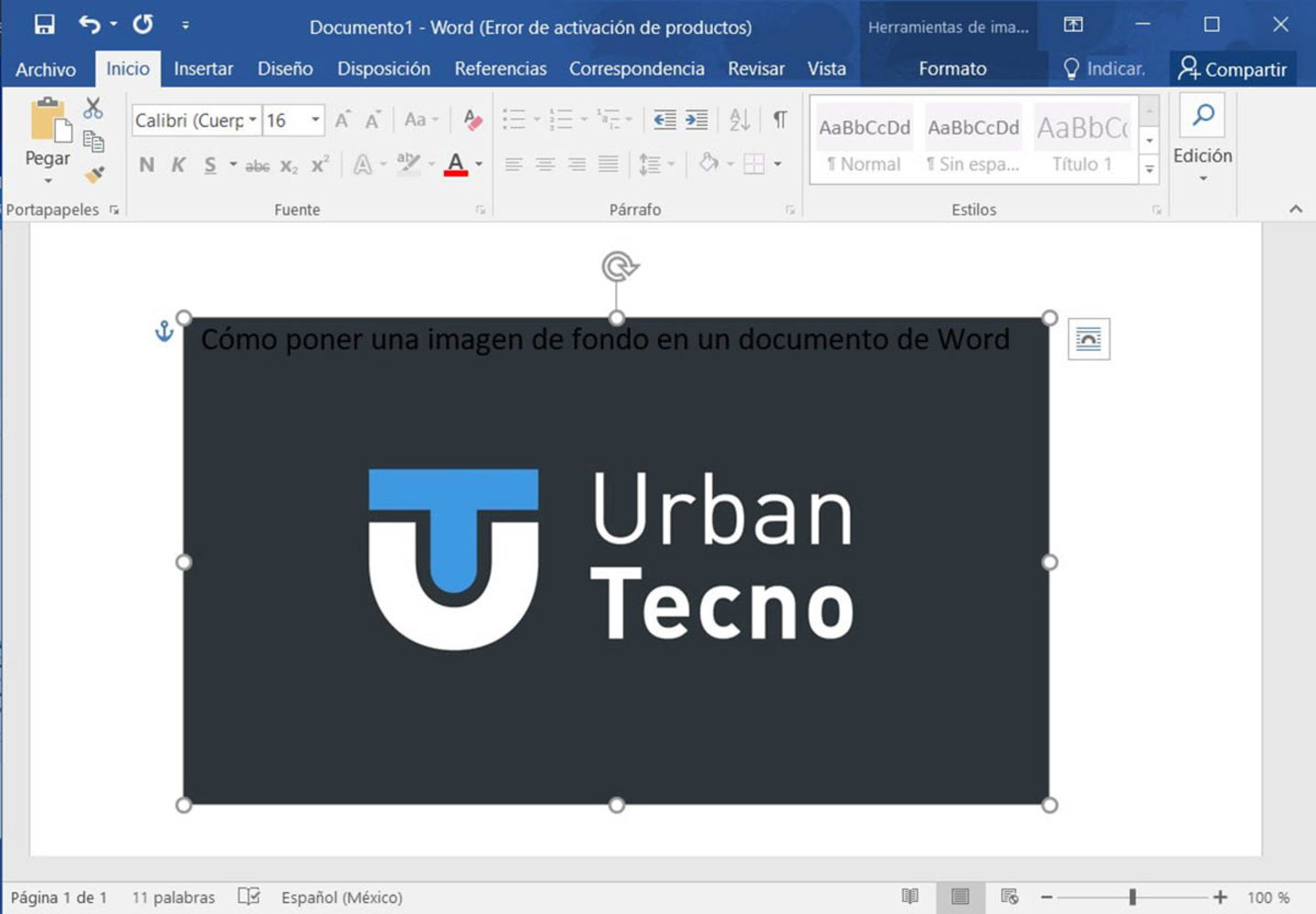Open the borders dropdown arrow
The height and width of the screenshot is (914, 1316).
778,165
